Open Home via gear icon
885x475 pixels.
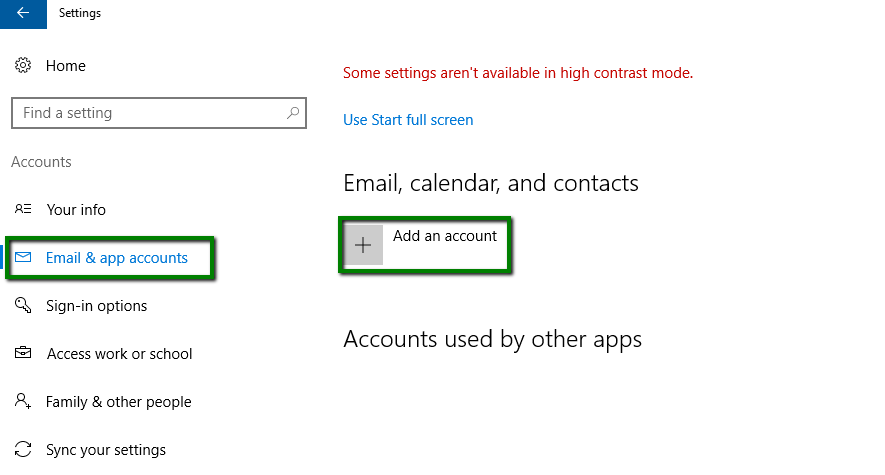coord(23,65)
